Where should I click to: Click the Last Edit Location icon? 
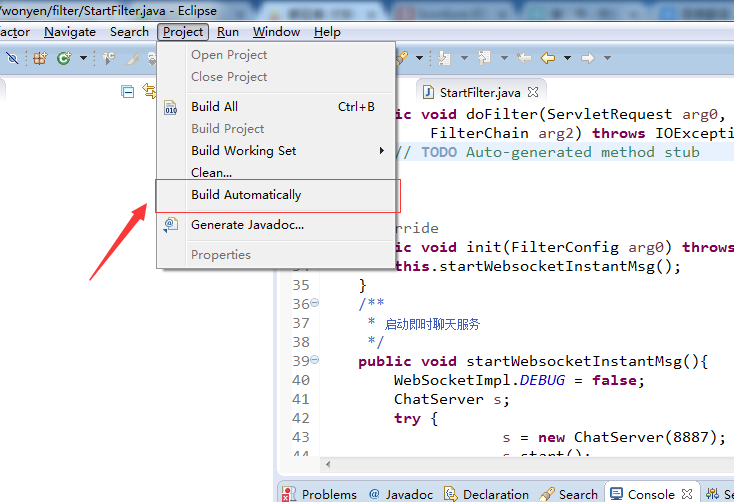(x=523, y=58)
